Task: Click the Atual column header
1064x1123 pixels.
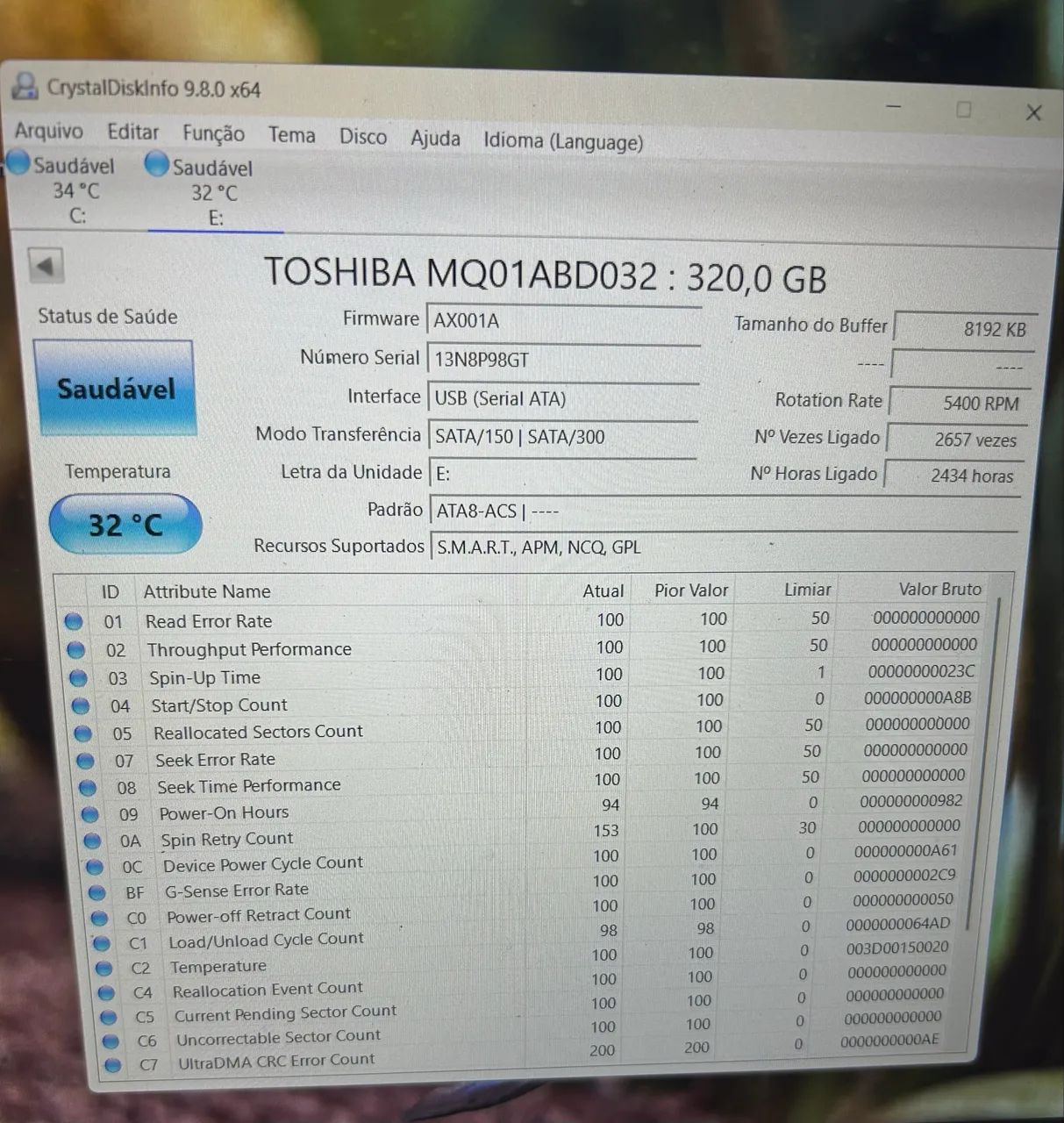Action: [603, 591]
